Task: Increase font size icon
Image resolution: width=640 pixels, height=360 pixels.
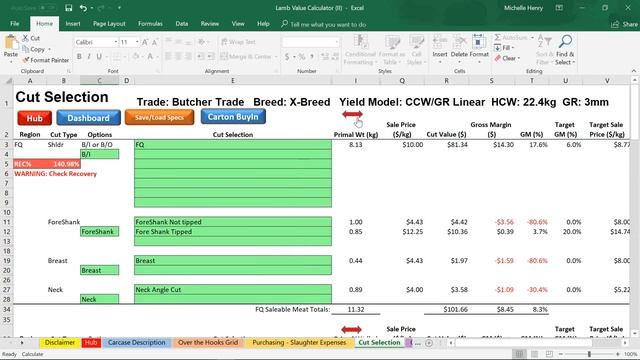Action: (145, 42)
